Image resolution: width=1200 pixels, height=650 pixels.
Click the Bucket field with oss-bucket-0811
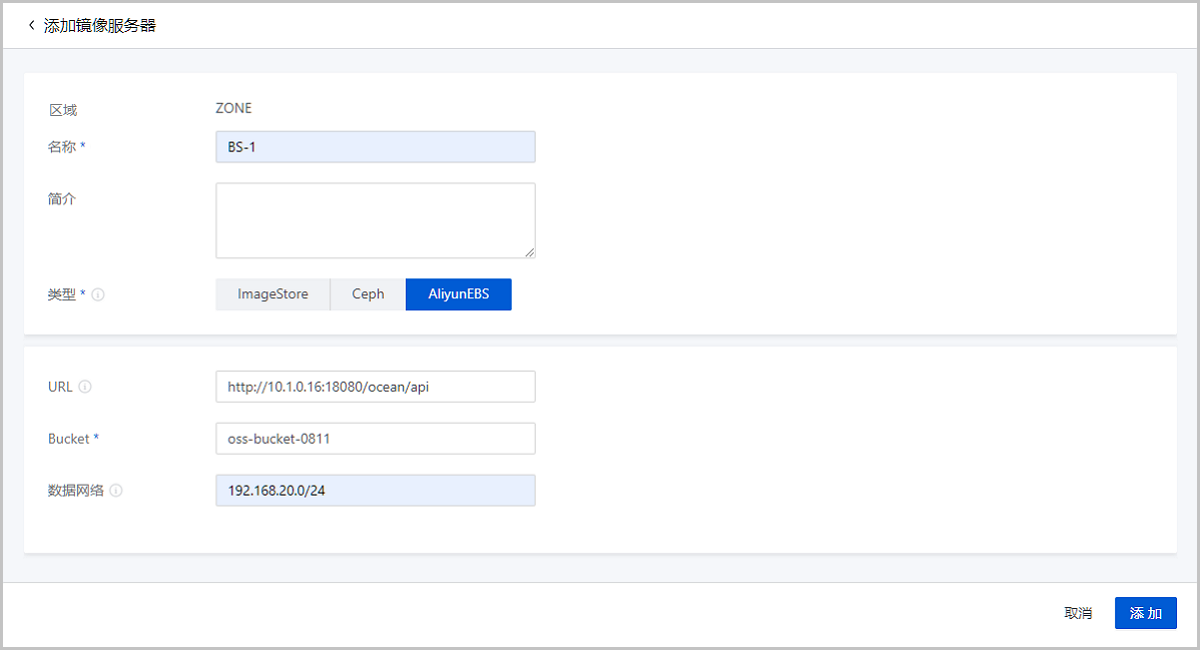[x=375, y=439]
